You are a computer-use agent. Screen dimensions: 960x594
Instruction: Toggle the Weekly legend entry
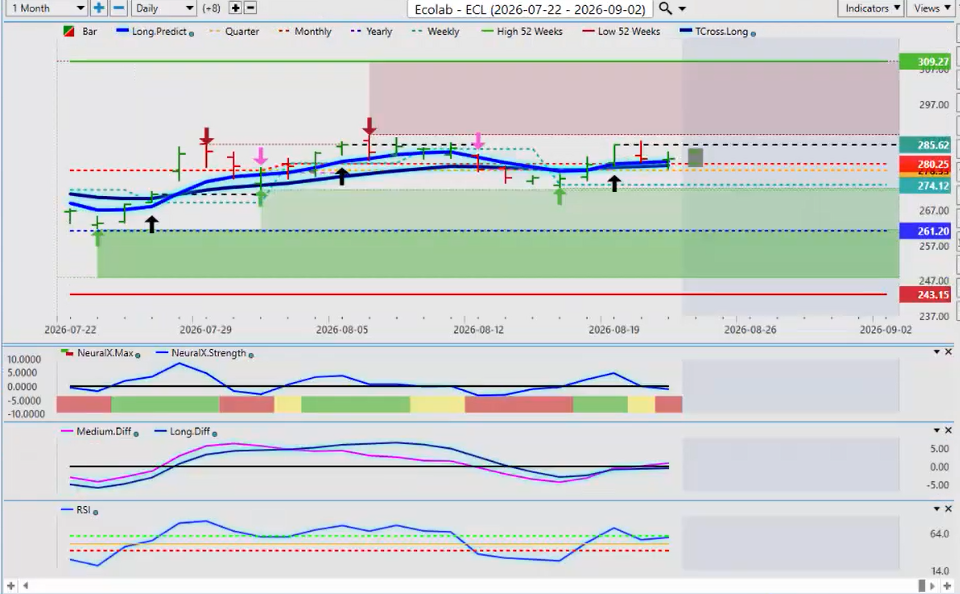point(435,31)
